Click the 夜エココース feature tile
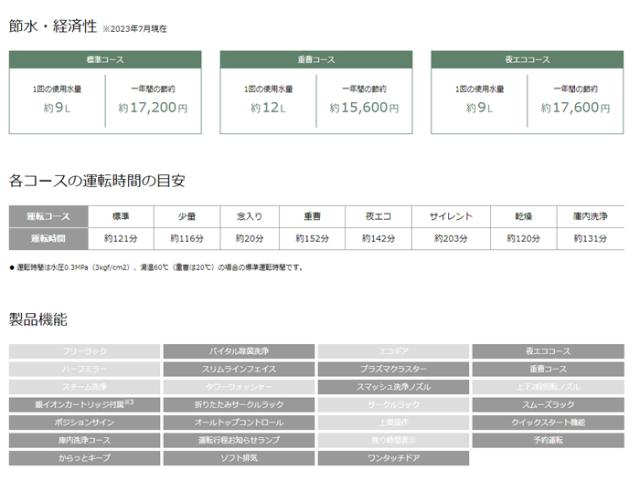This screenshot has height=480, width=640. pyautogui.click(x=548, y=351)
